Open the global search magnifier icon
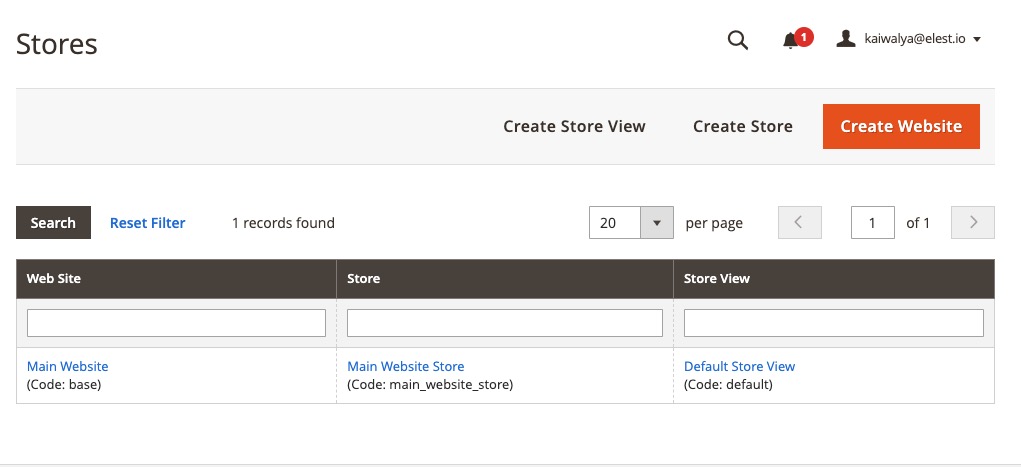The image size is (1021, 467). (737, 40)
